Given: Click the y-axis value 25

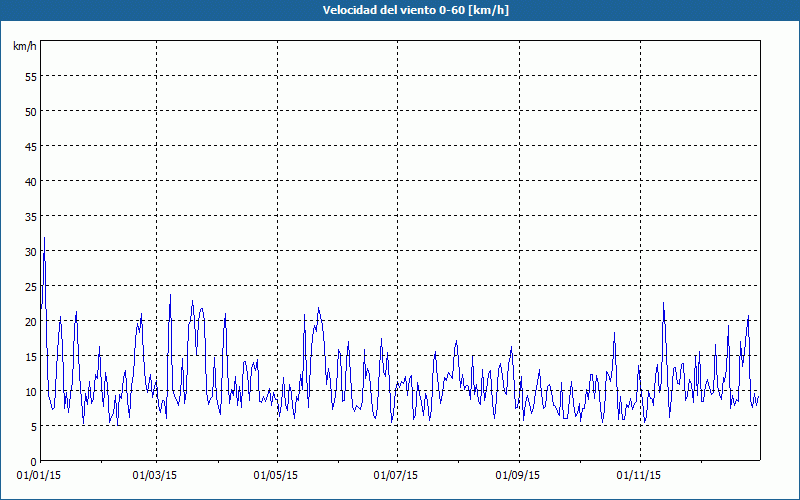Looking at the screenshot, I should click(x=31, y=286).
